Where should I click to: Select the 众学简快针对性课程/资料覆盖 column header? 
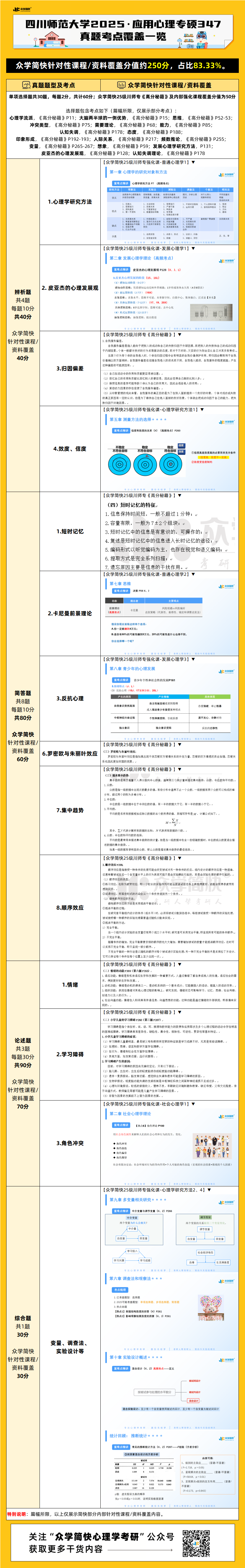169,85
